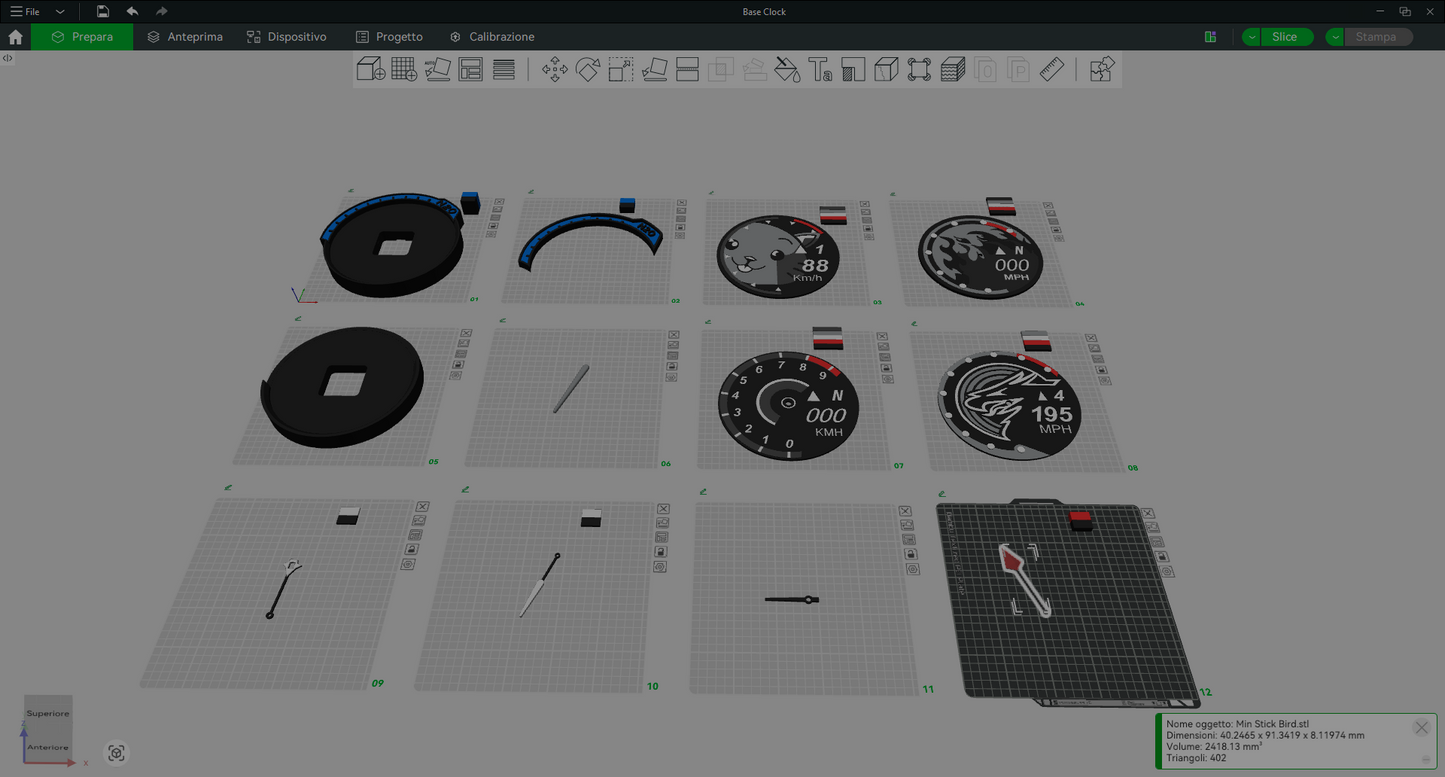Open the fuzzy skin layered-cube tool

[x=953, y=69]
